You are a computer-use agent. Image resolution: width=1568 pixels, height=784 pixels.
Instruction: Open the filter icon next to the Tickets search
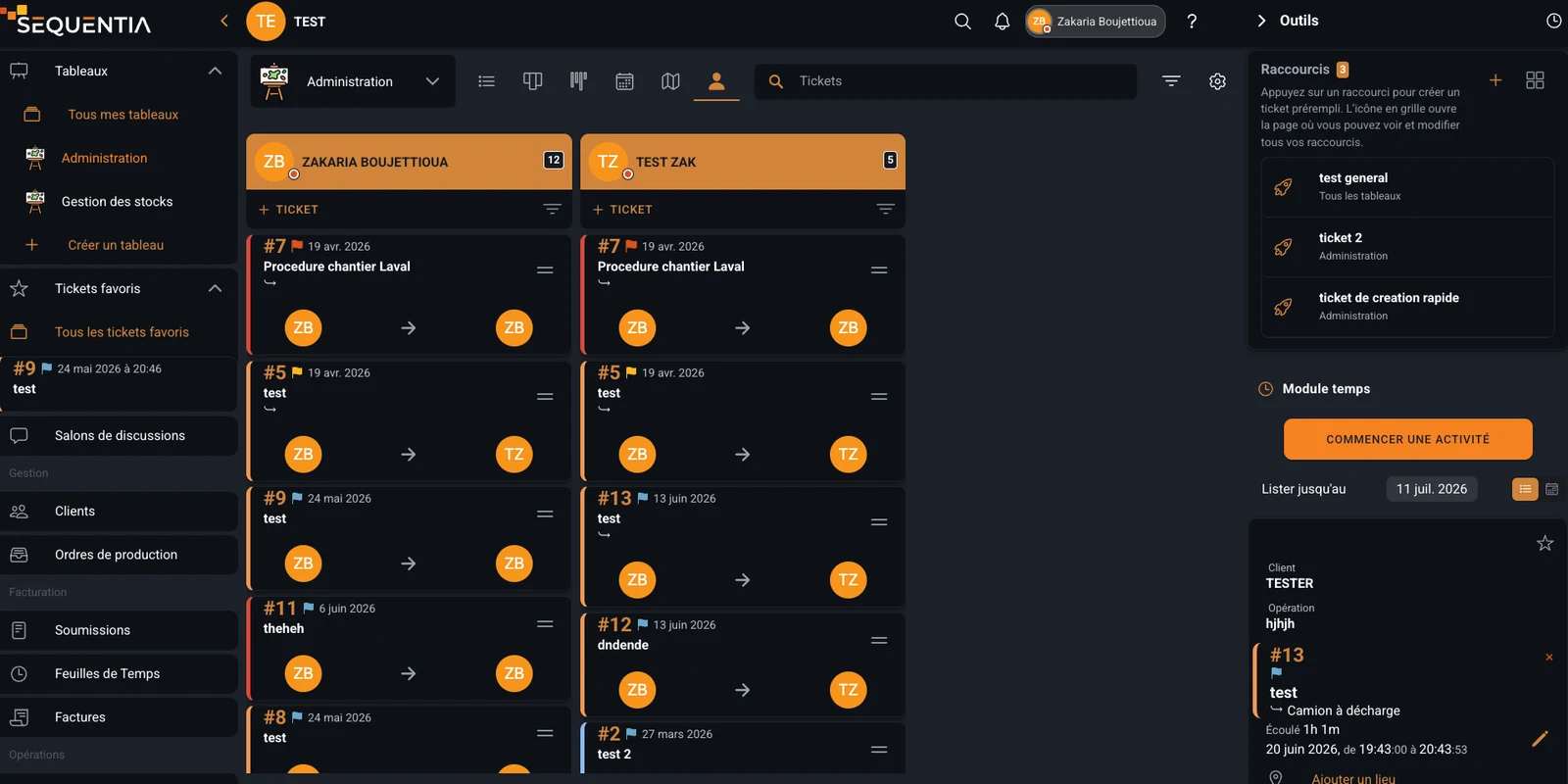pos(1171,81)
